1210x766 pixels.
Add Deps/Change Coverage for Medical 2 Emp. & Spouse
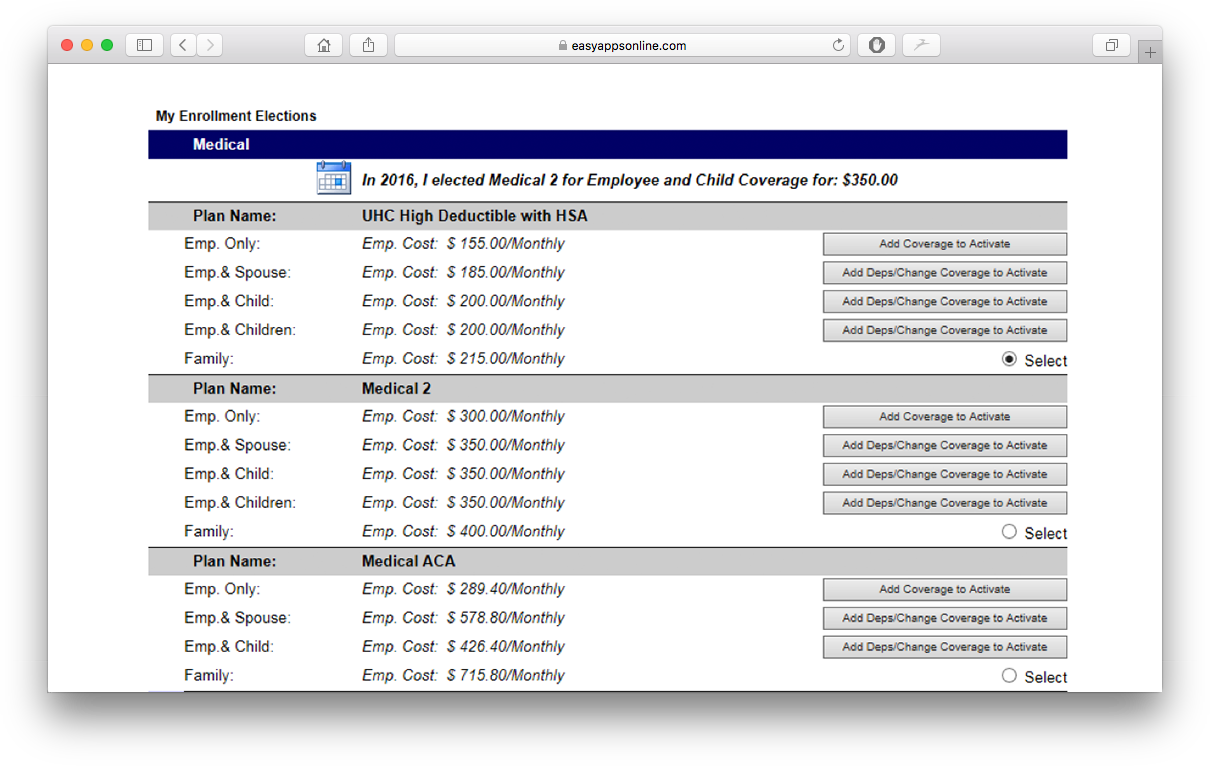[x=944, y=445]
